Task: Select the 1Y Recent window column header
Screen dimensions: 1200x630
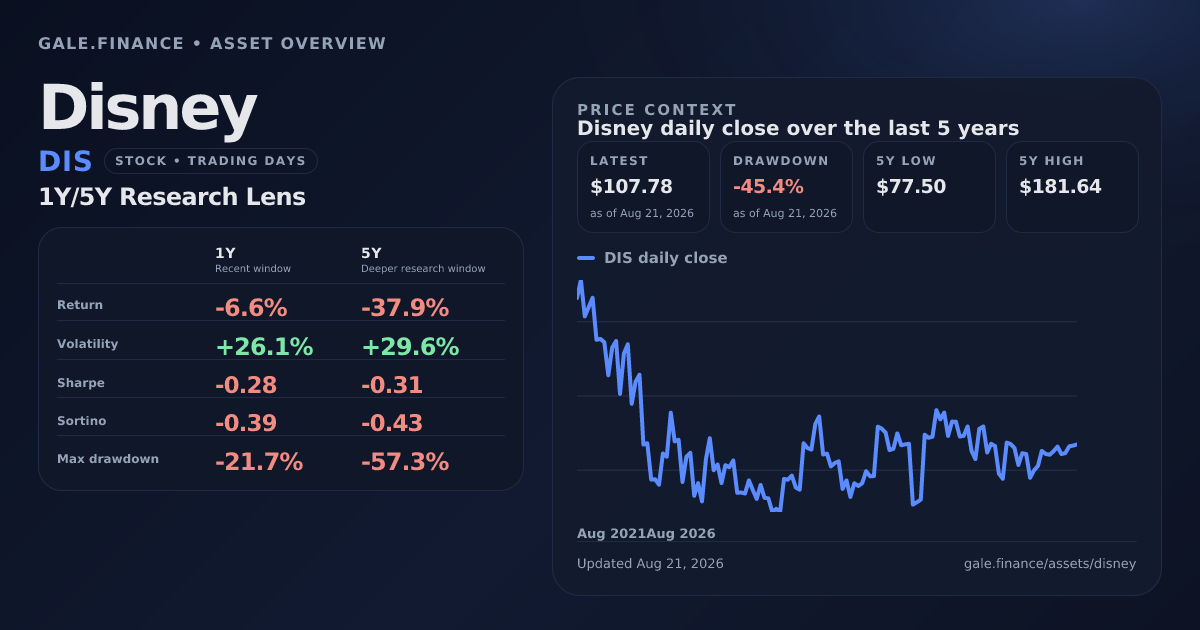Action: (253, 260)
